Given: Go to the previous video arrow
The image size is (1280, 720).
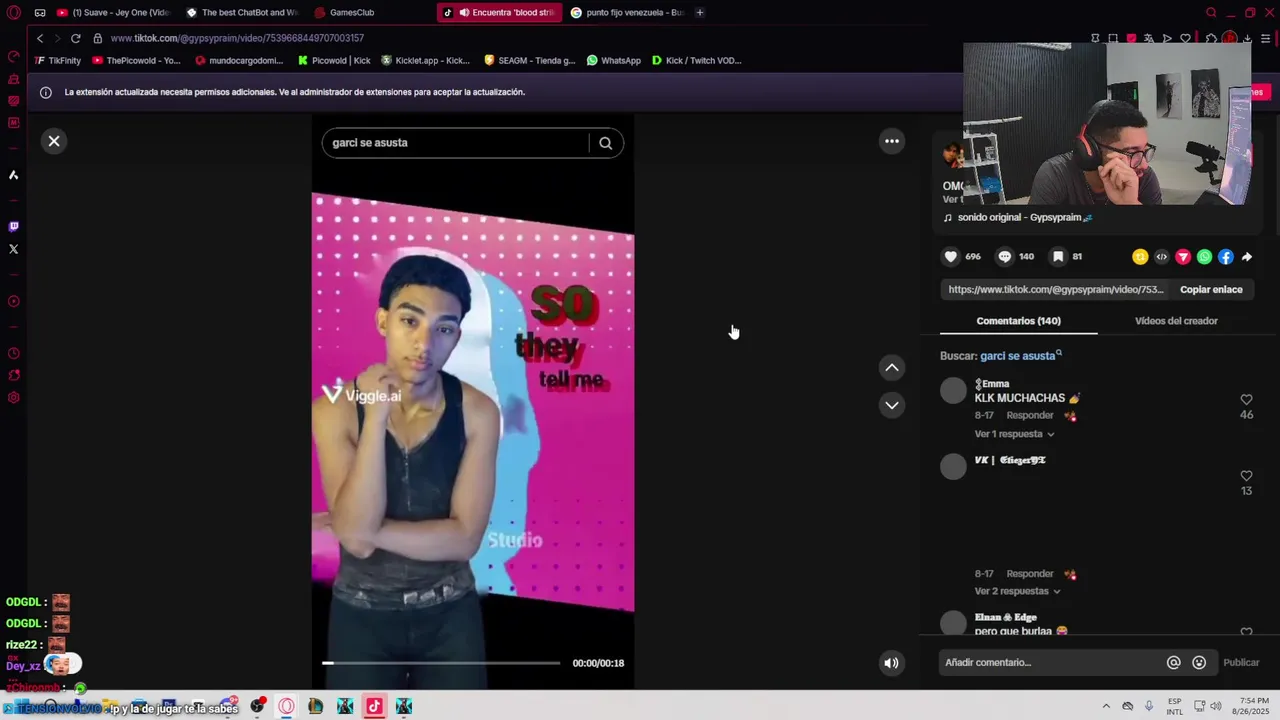Looking at the screenshot, I should 892,368.
